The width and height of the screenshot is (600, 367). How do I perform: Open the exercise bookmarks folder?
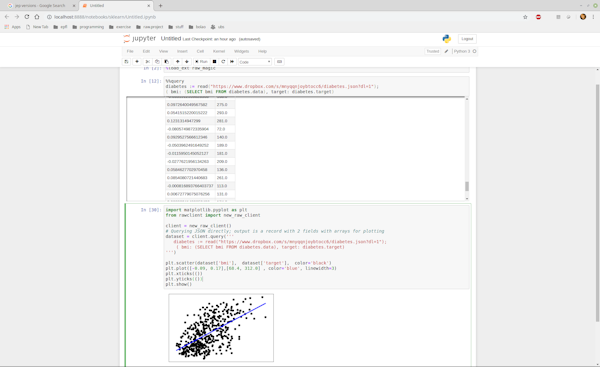[120, 27]
